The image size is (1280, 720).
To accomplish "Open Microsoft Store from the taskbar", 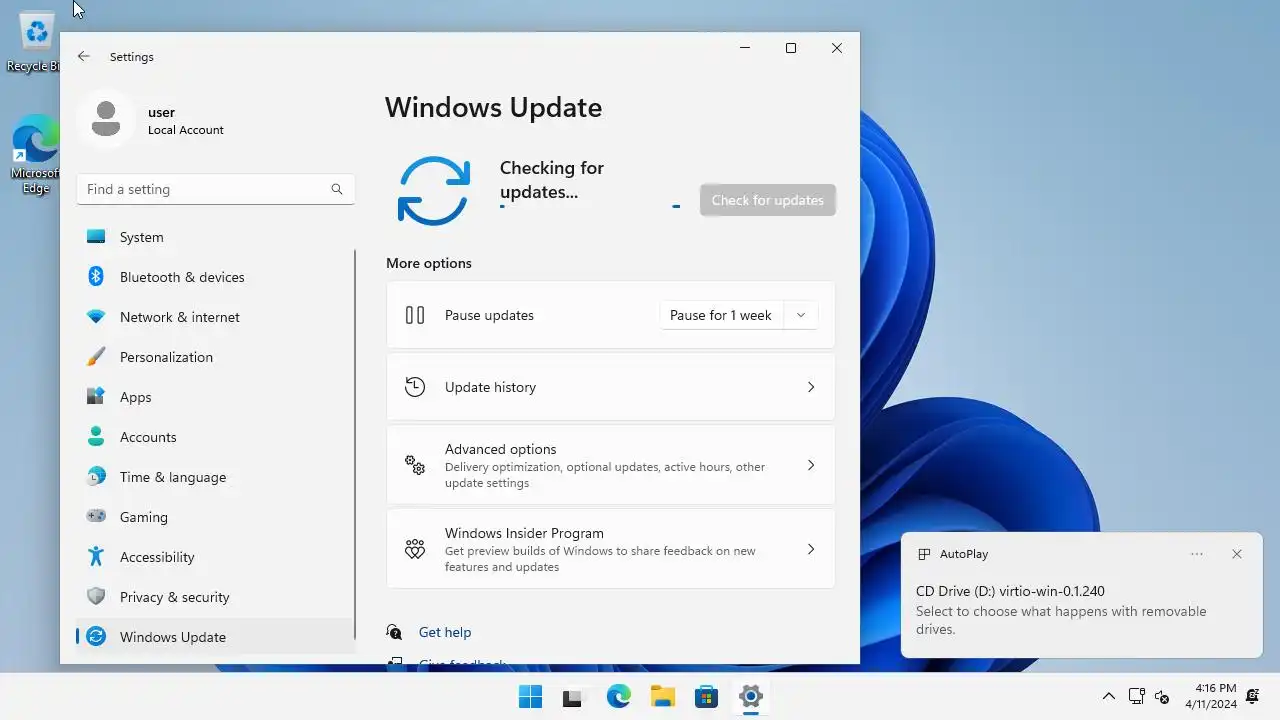I will point(707,696).
